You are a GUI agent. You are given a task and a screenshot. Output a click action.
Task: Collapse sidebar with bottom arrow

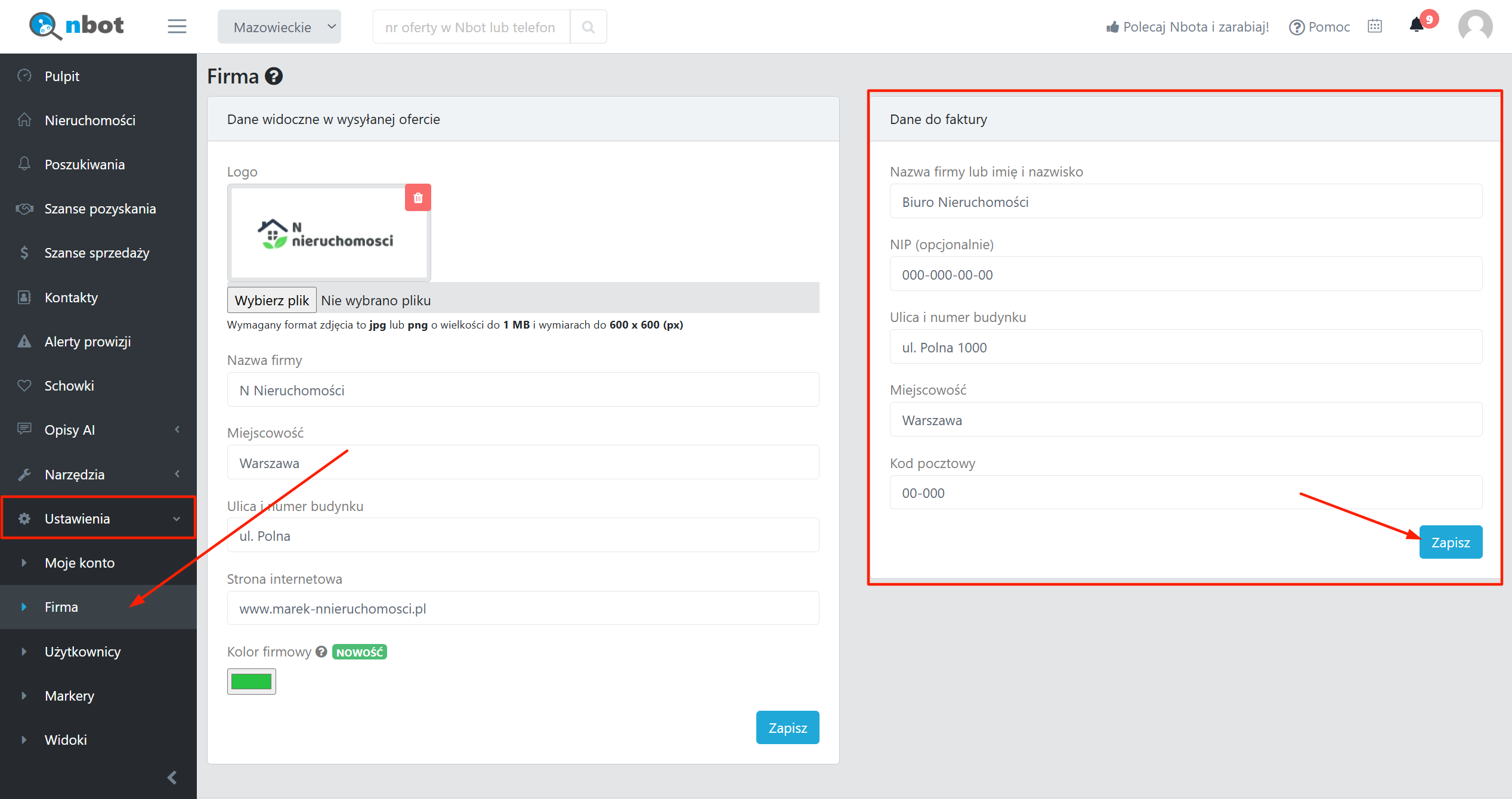[172, 778]
